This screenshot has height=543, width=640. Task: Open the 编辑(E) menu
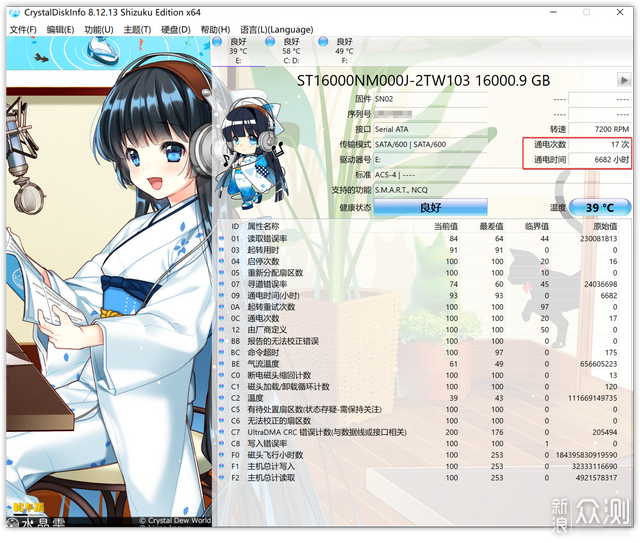pyautogui.click(x=60, y=30)
